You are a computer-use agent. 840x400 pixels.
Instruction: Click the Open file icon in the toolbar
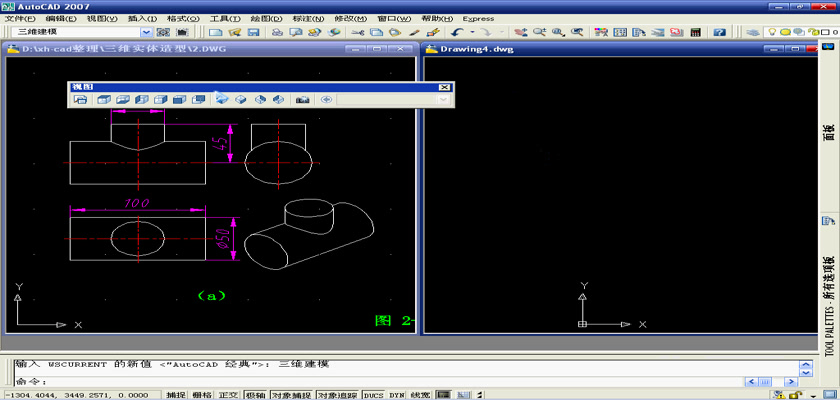pos(234,32)
